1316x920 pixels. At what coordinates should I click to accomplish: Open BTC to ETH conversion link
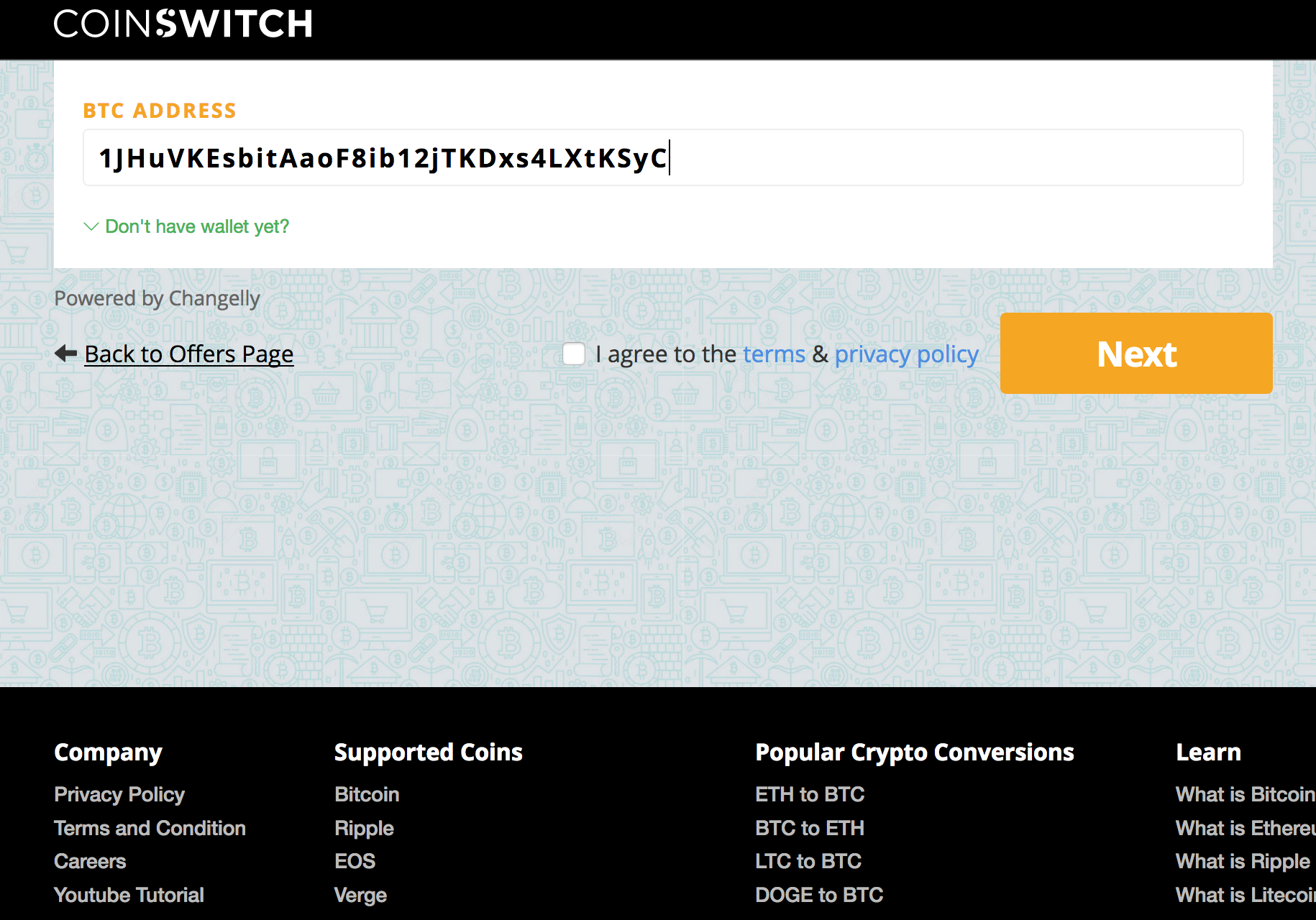810,828
